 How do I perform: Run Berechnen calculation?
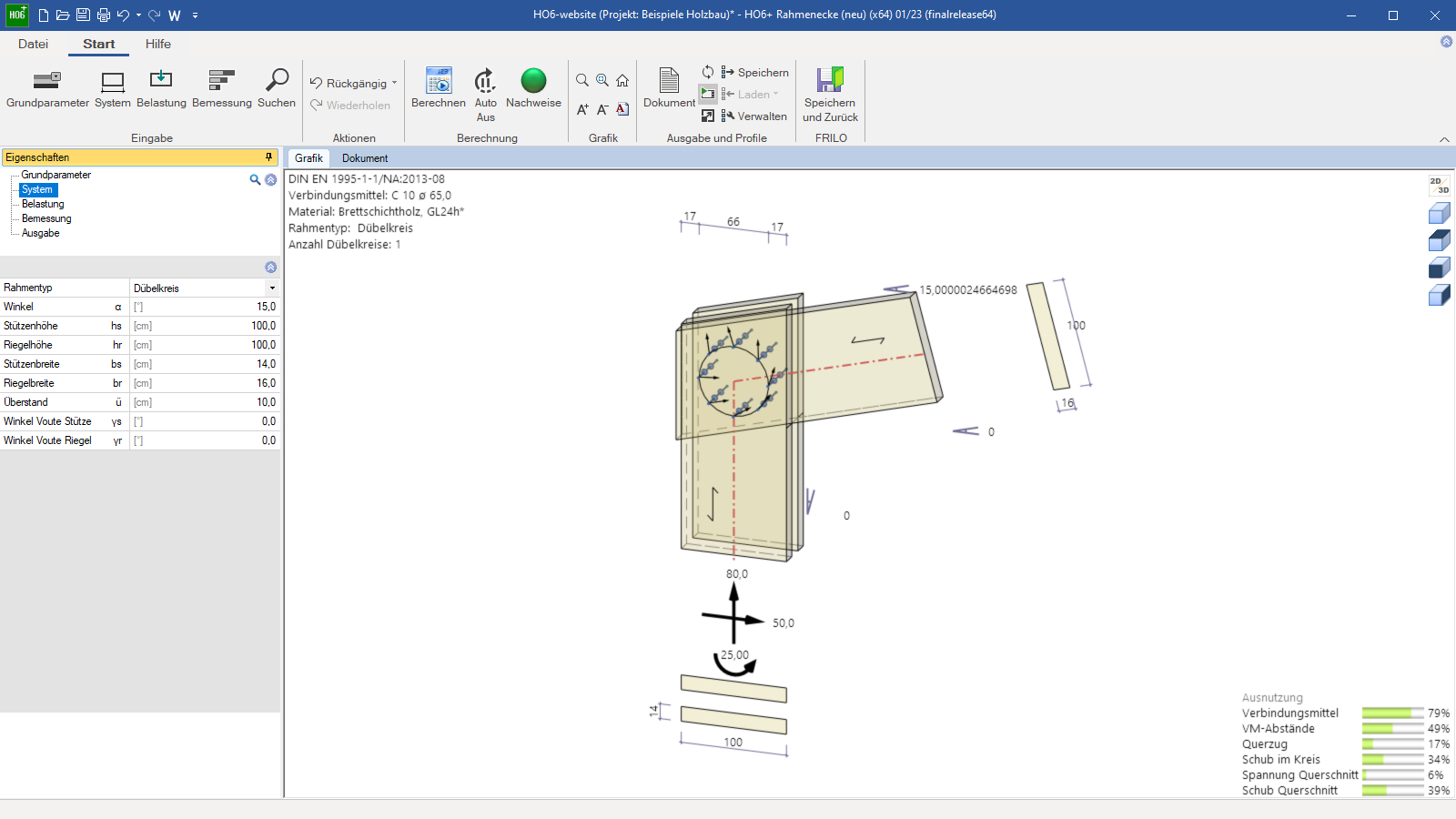[439, 89]
